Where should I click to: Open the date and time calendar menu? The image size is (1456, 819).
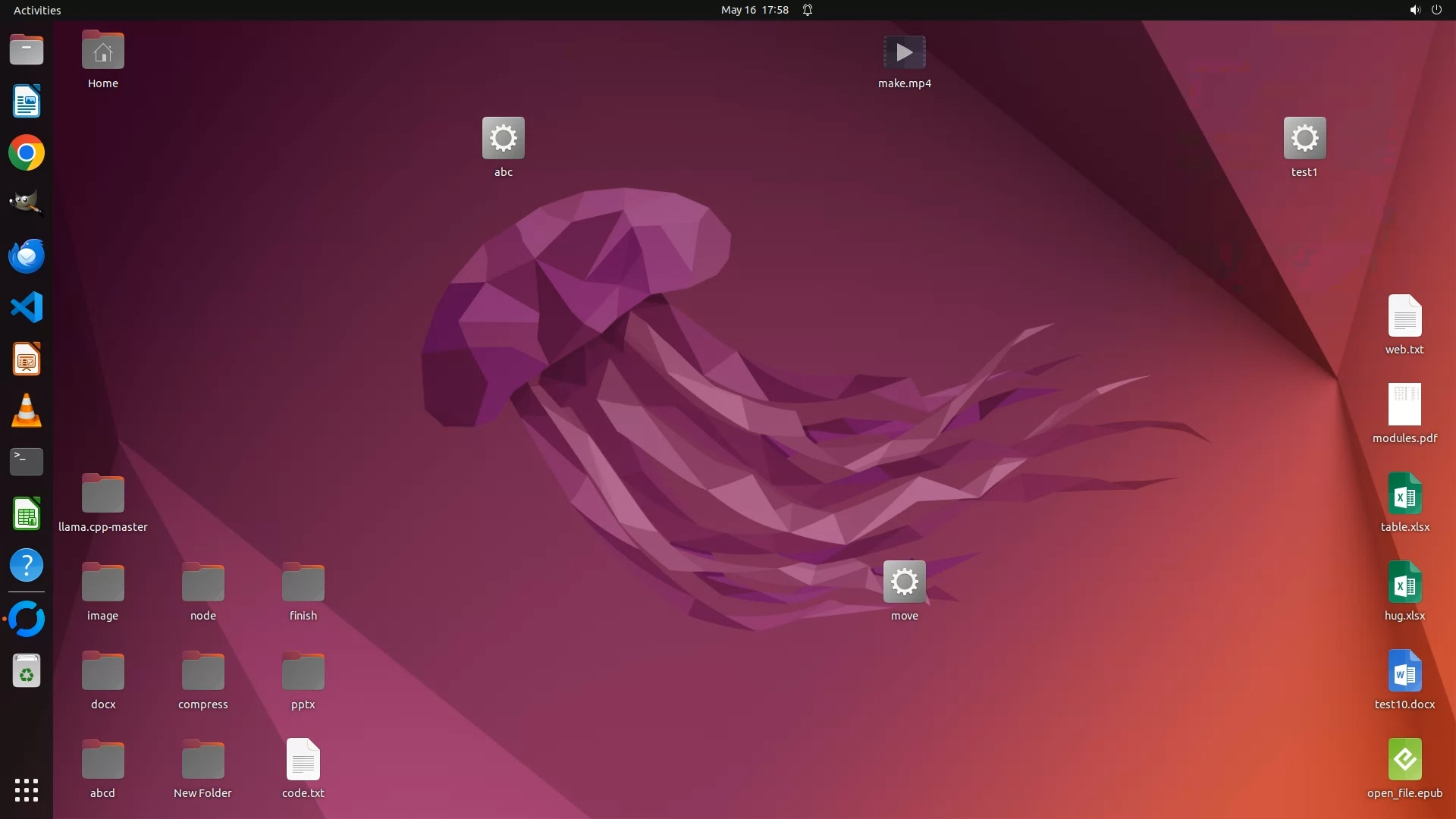(x=754, y=10)
